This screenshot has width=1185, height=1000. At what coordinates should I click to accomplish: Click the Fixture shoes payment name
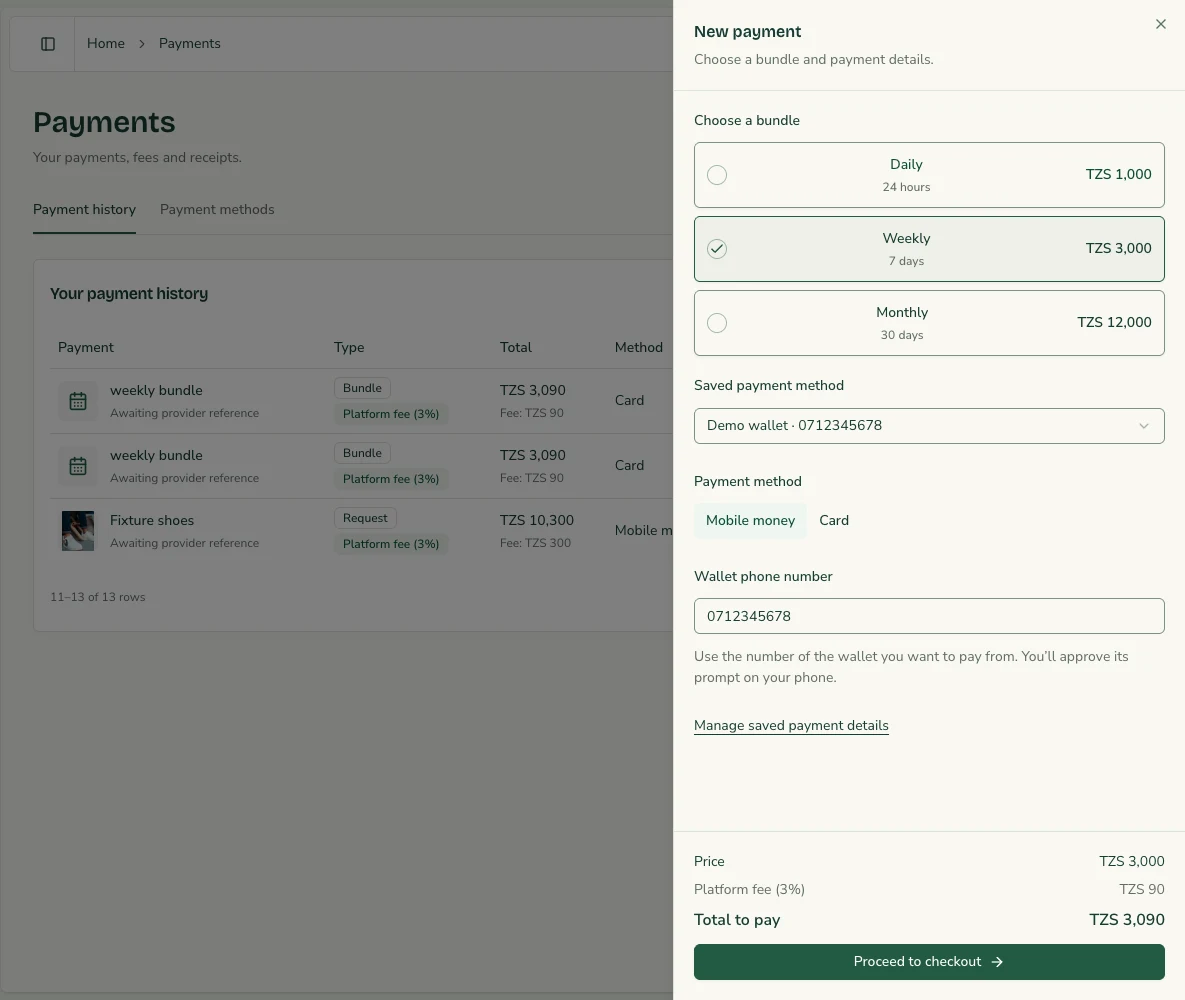[152, 520]
